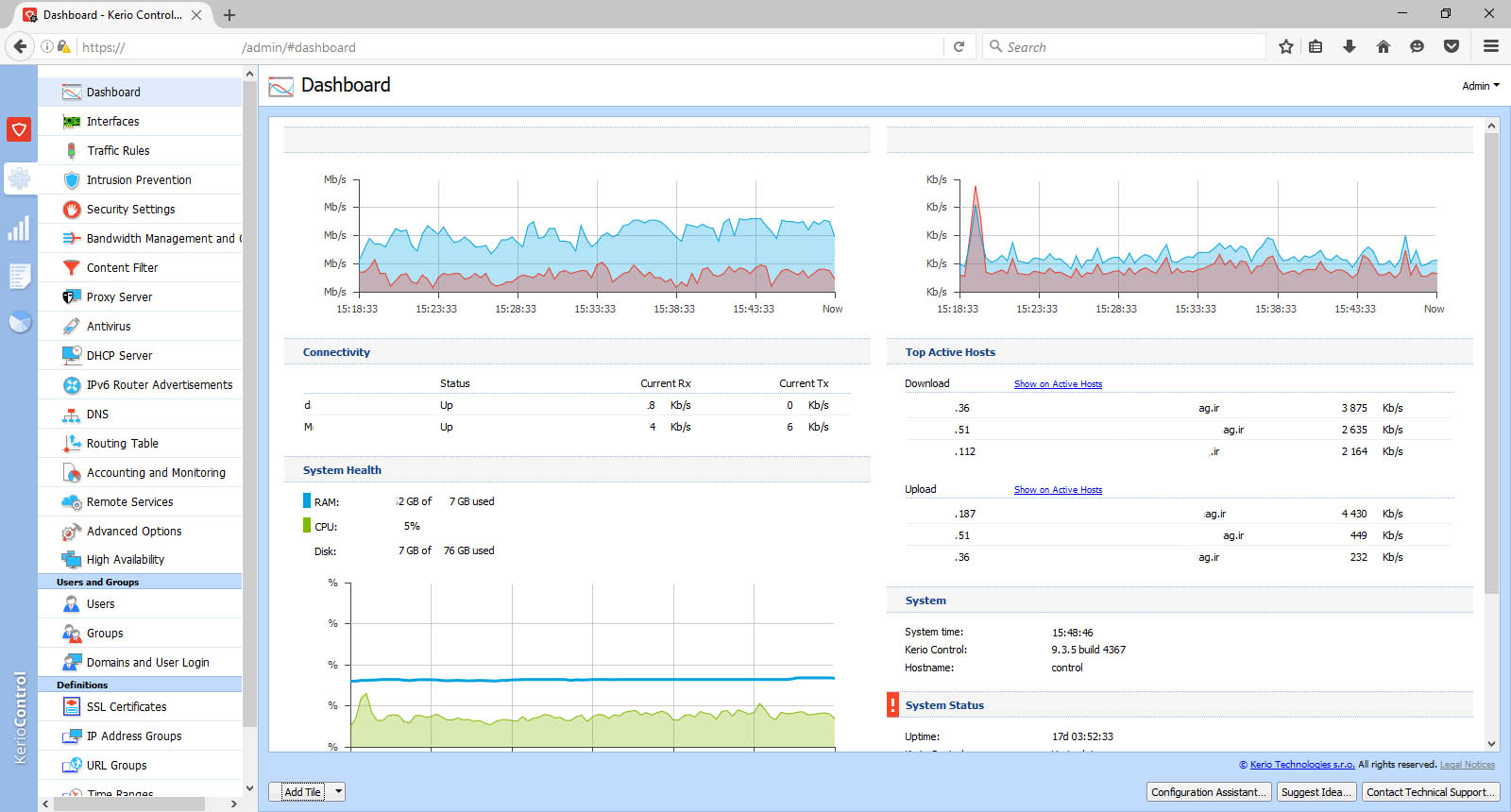The width and height of the screenshot is (1511, 812).
Task: Click the System Health tile header
Action: click(577, 470)
